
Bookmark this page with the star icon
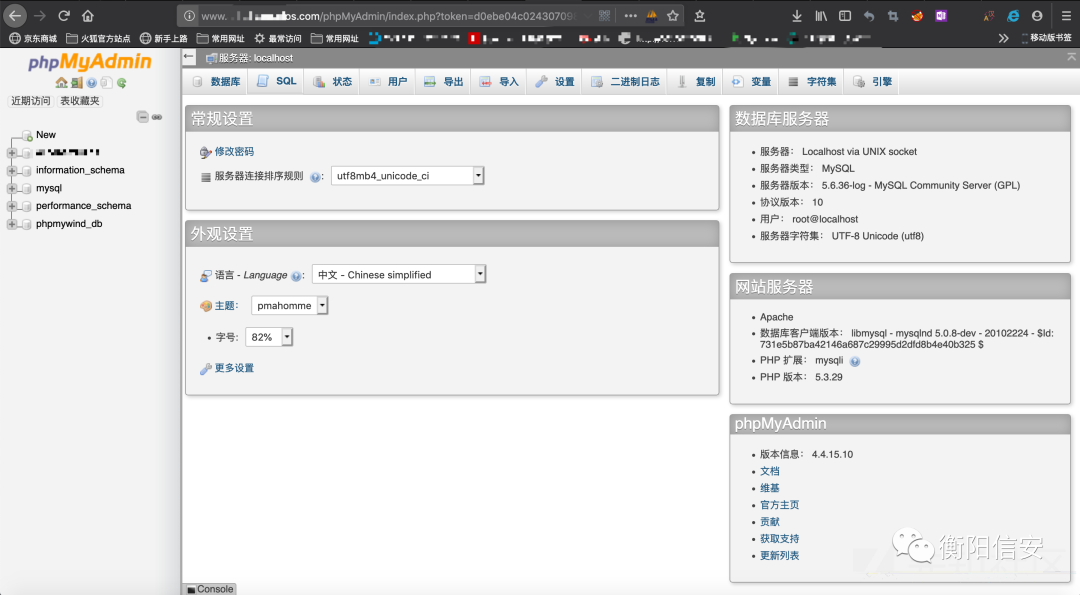[x=673, y=15]
